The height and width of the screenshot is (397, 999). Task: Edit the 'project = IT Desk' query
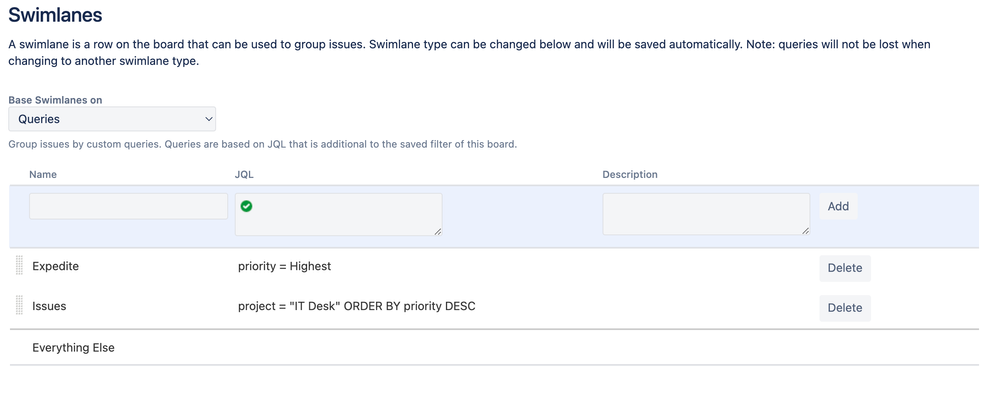point(357,306)
